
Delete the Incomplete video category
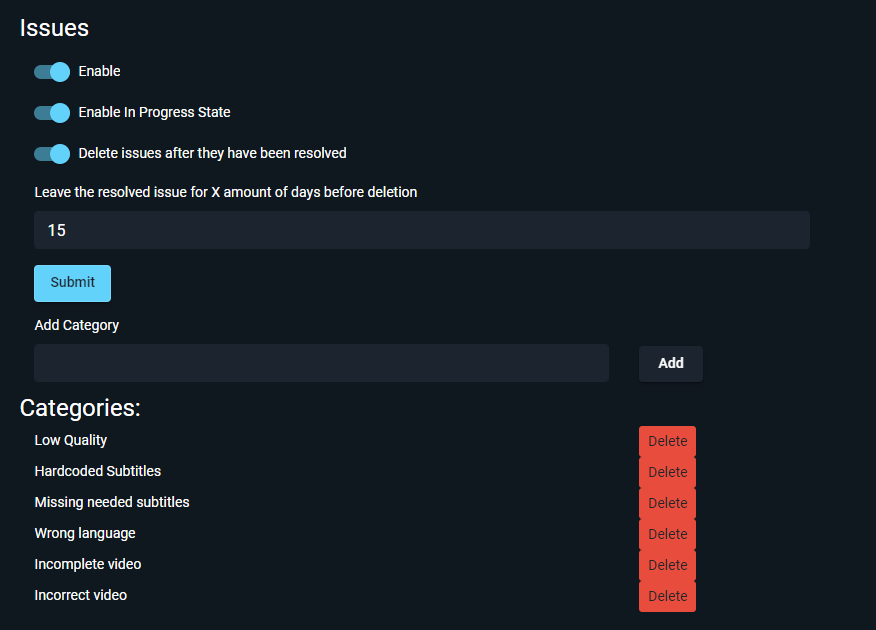[x=667, y=564]
